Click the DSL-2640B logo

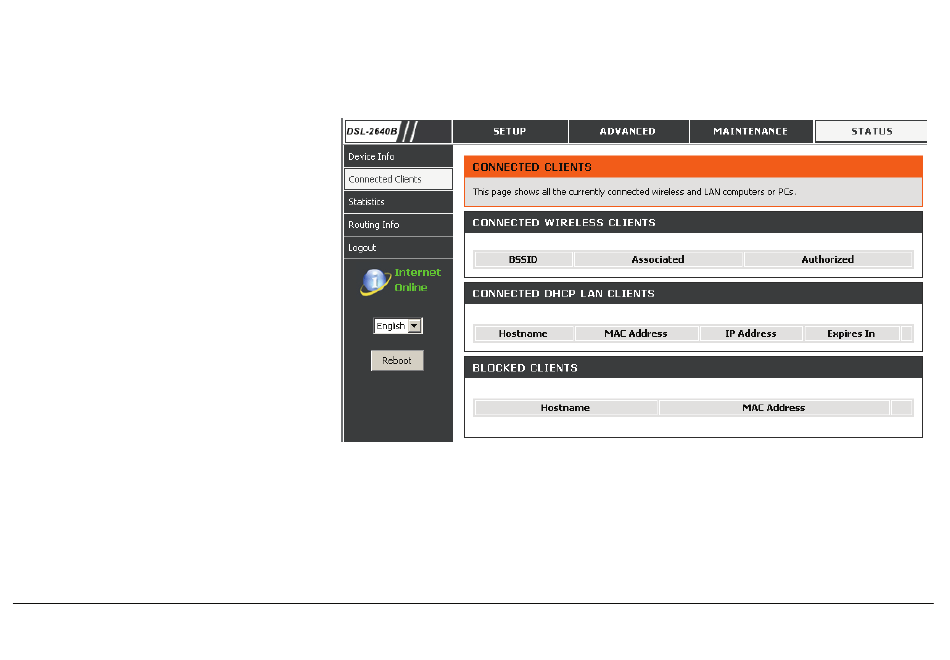372,131
